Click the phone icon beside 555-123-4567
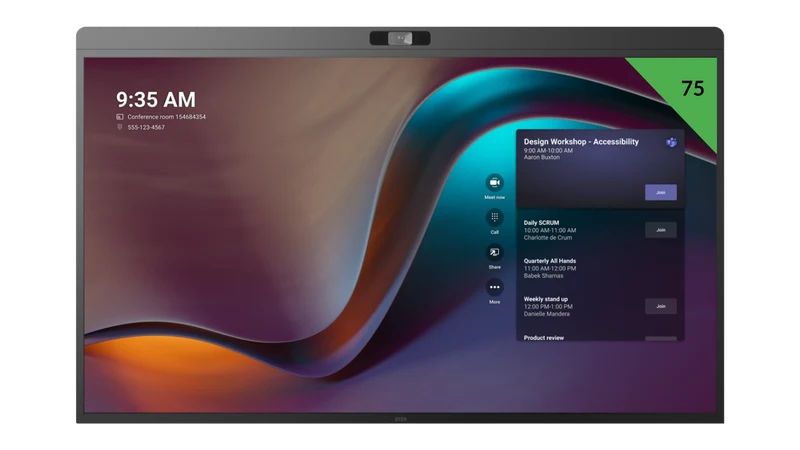Viewport: 800px width, 450px height. (x=120, y=127)
